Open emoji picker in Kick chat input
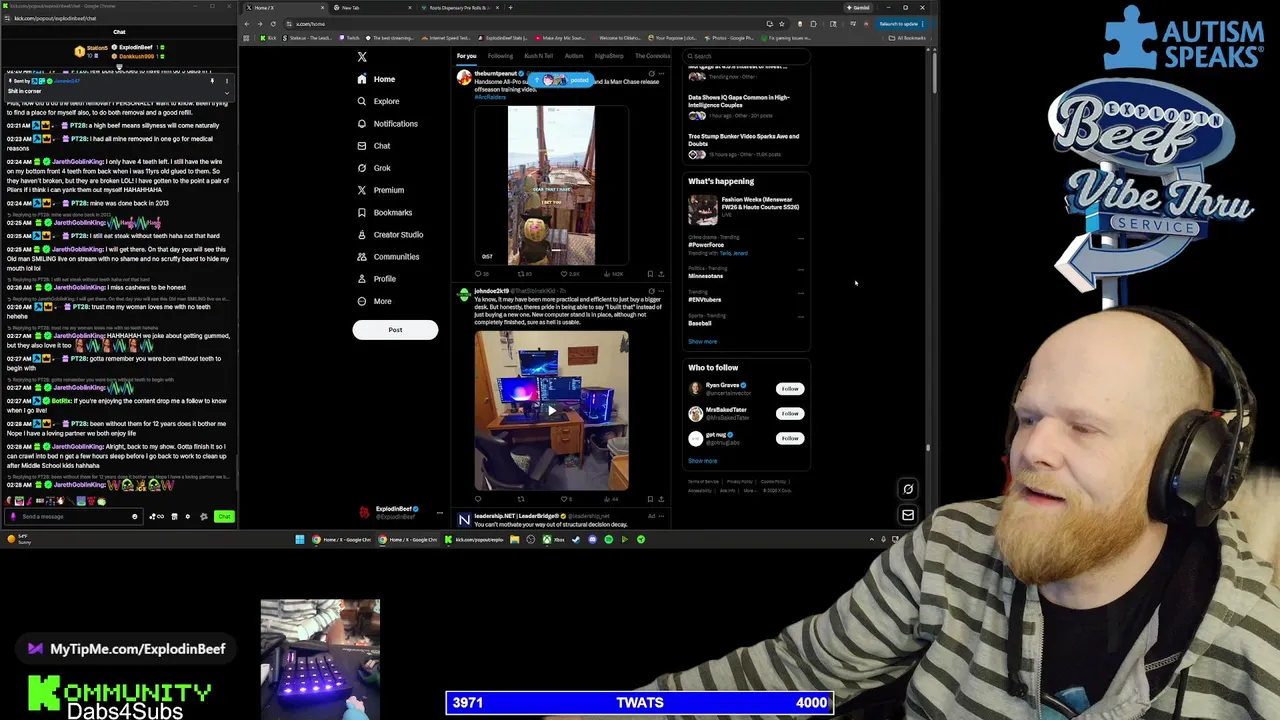This screenshot has width=1280, height=720. click(x=134, y=517)
